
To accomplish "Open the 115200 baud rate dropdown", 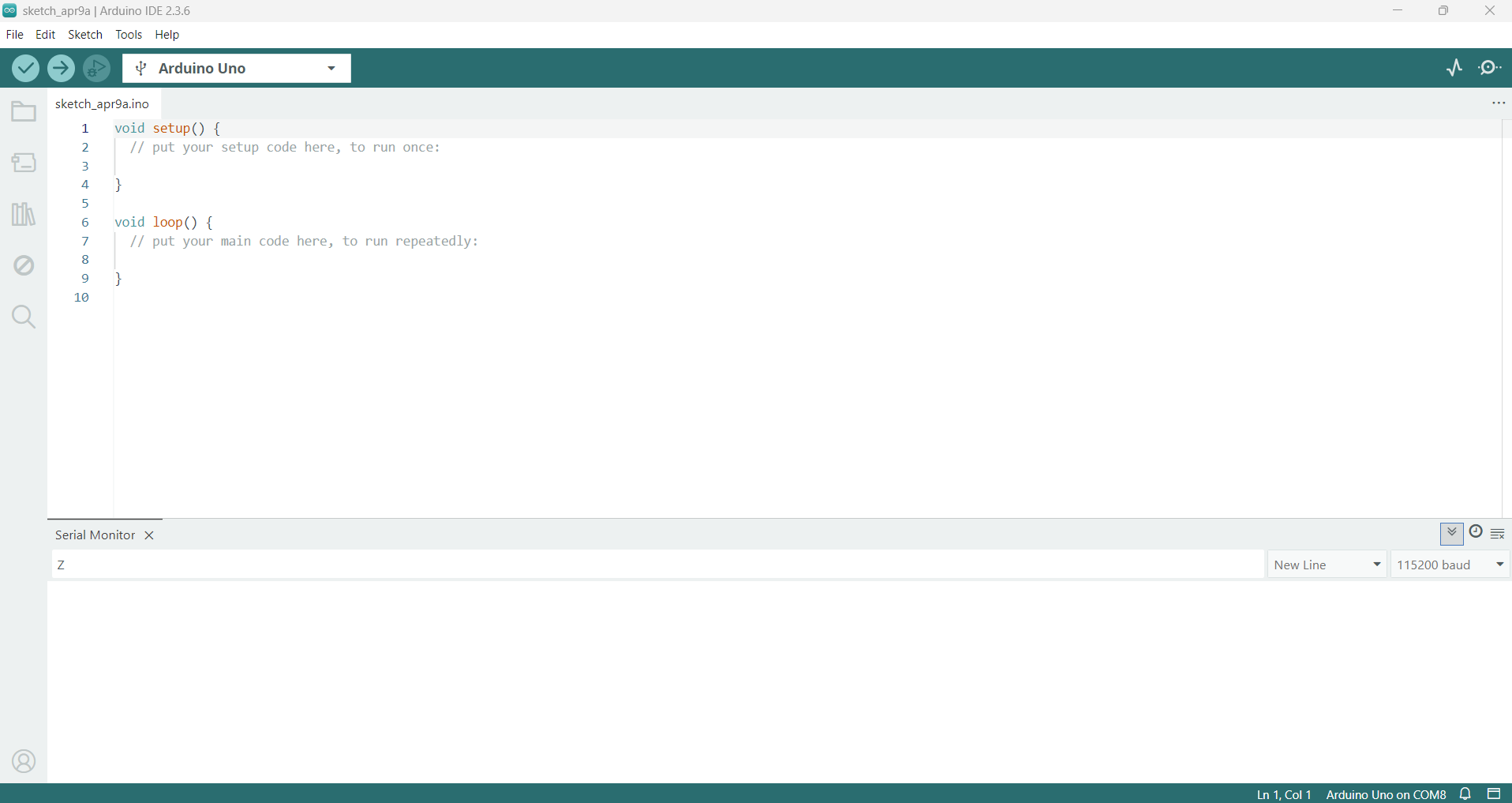I will coord(1450,565).
